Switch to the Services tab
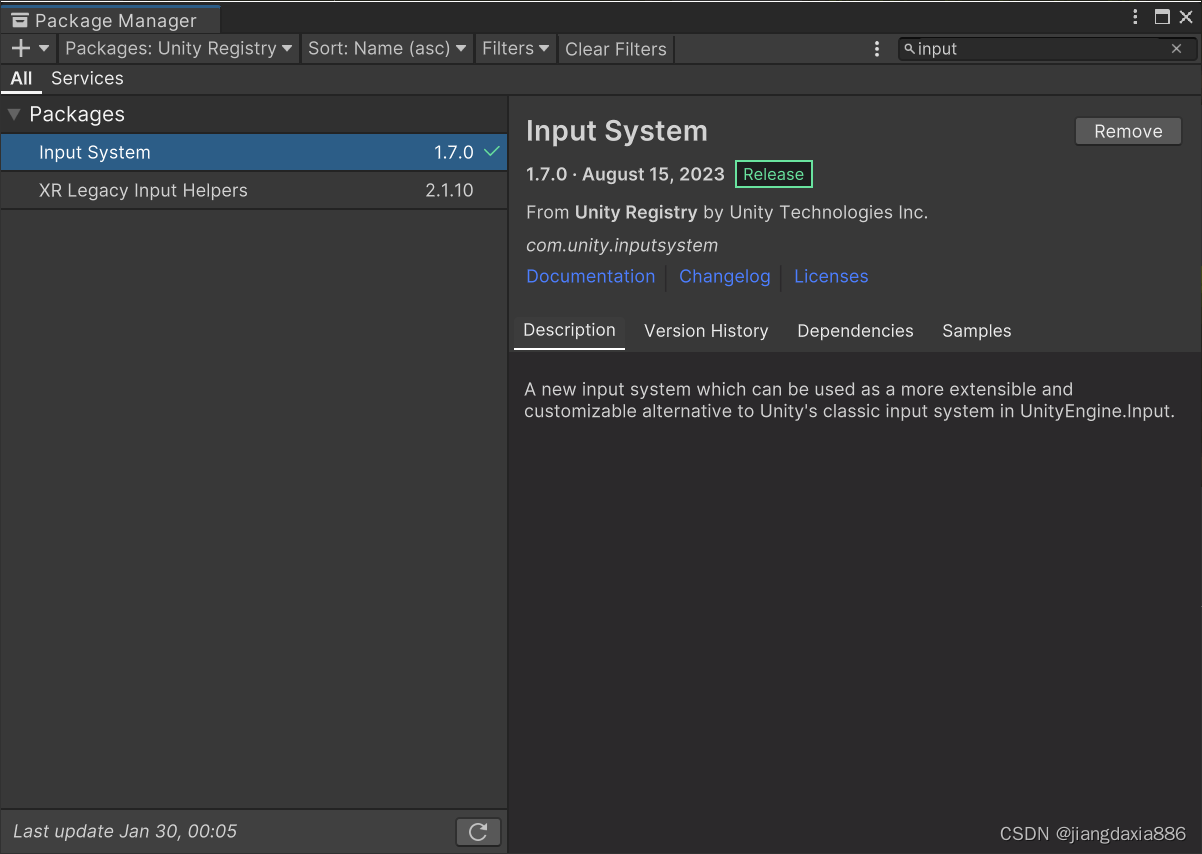Image resolution: width=1202 pixels, height=854 pixels. click(x=87, y=78)
